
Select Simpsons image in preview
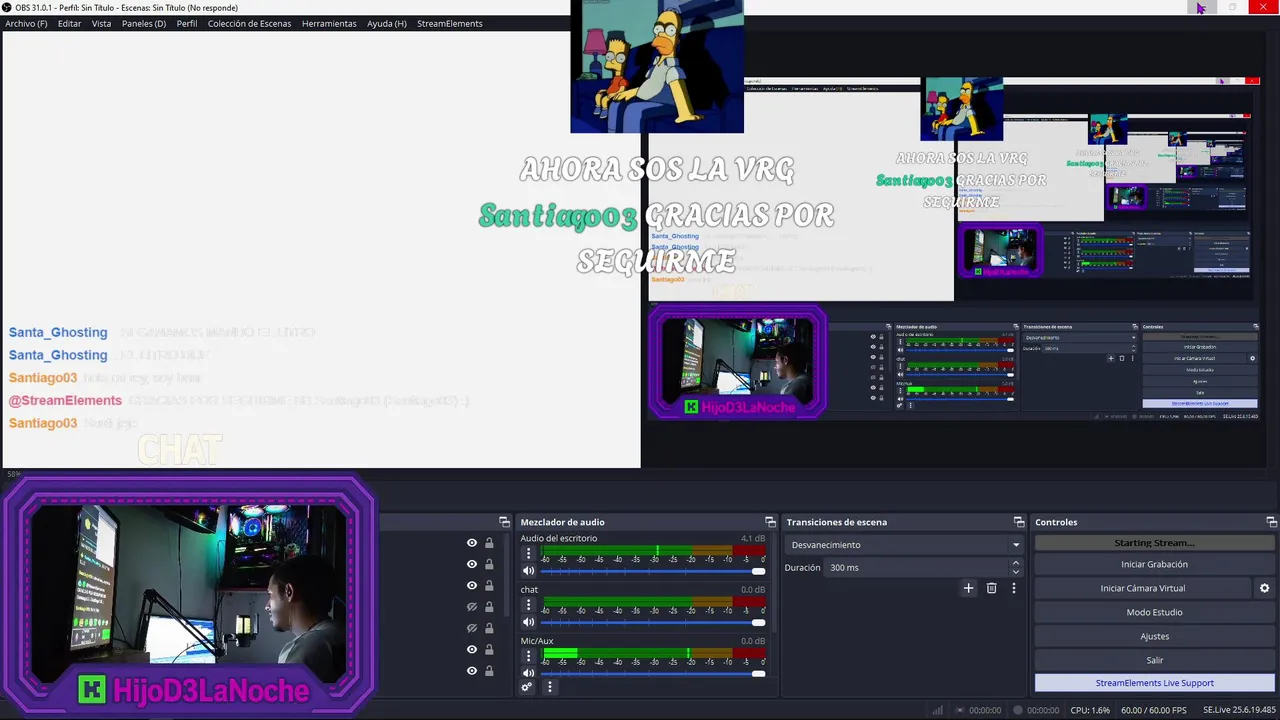tap(657, 66)
